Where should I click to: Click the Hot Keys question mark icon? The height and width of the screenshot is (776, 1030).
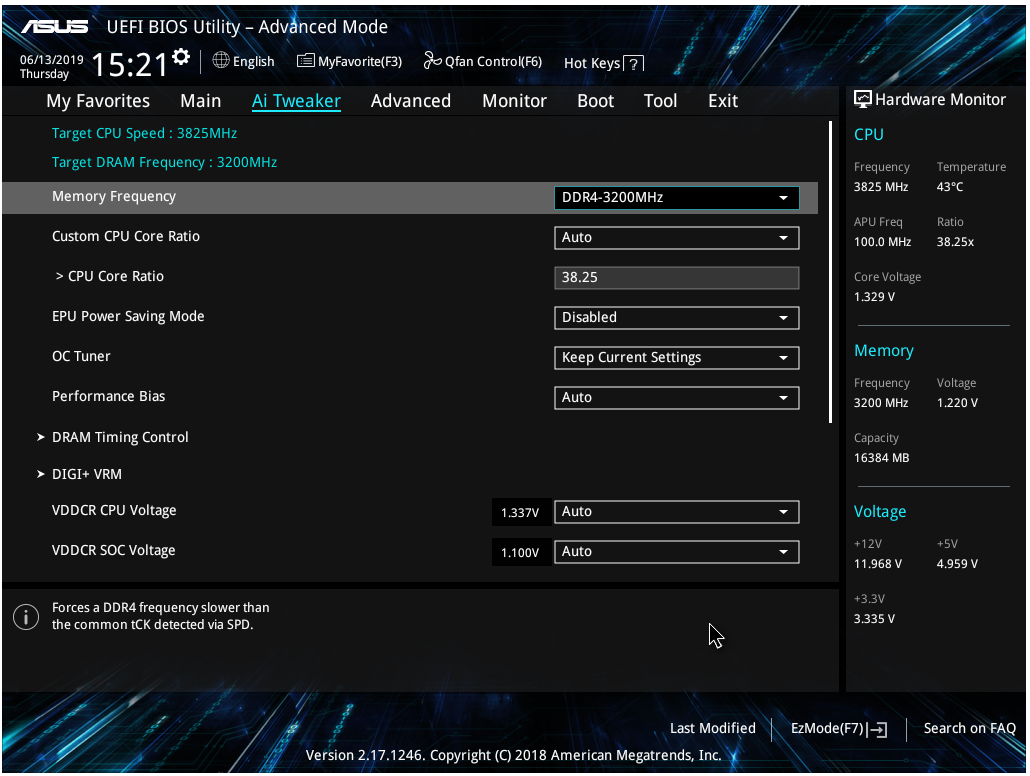click(633, 64)
